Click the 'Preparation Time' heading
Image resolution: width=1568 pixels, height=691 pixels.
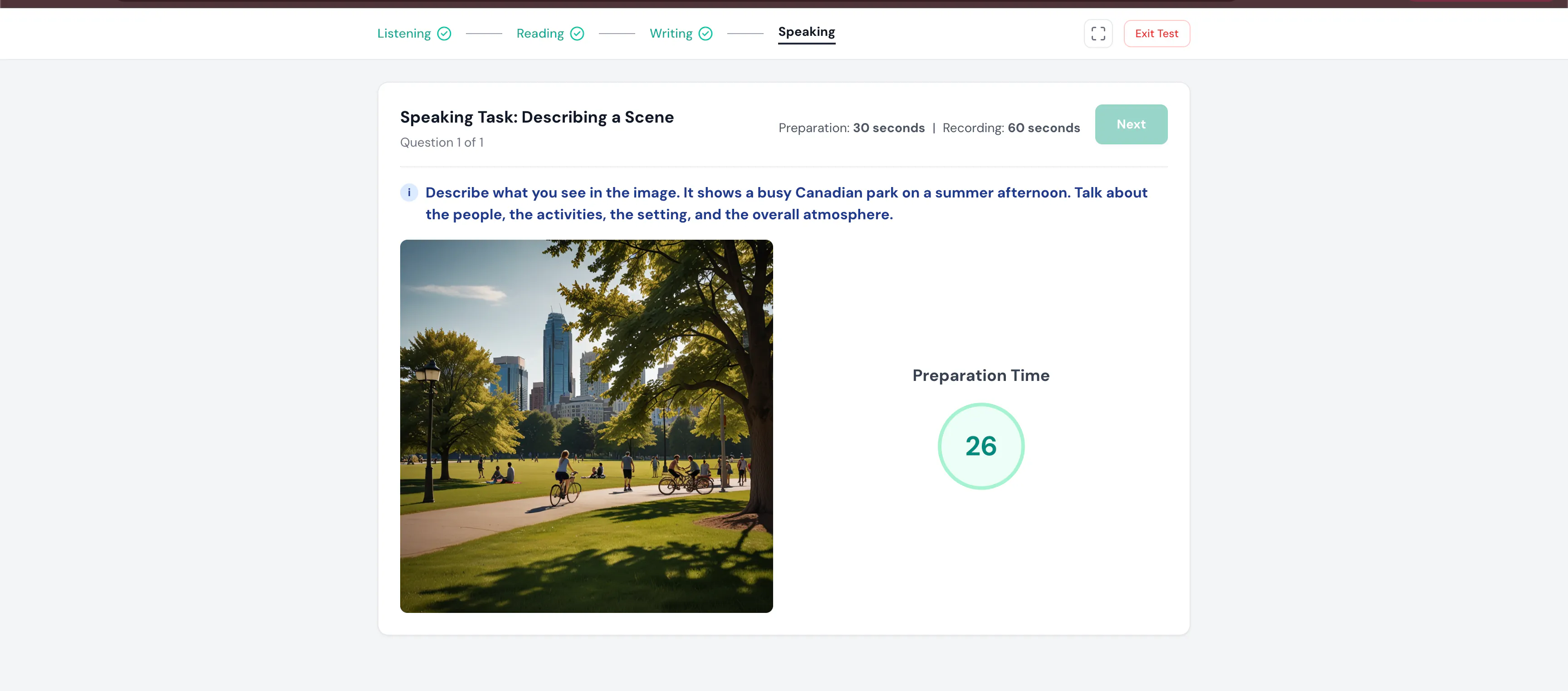pyautogui.click(x=980, y=375)
